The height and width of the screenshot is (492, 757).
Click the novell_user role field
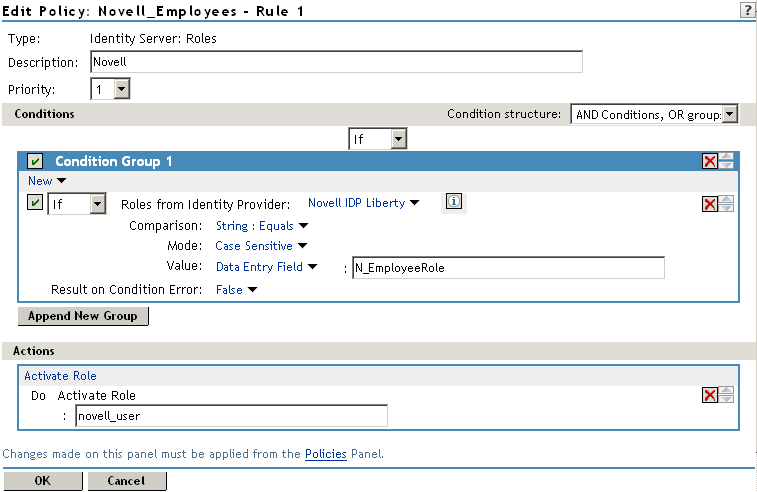coord(231,416)
